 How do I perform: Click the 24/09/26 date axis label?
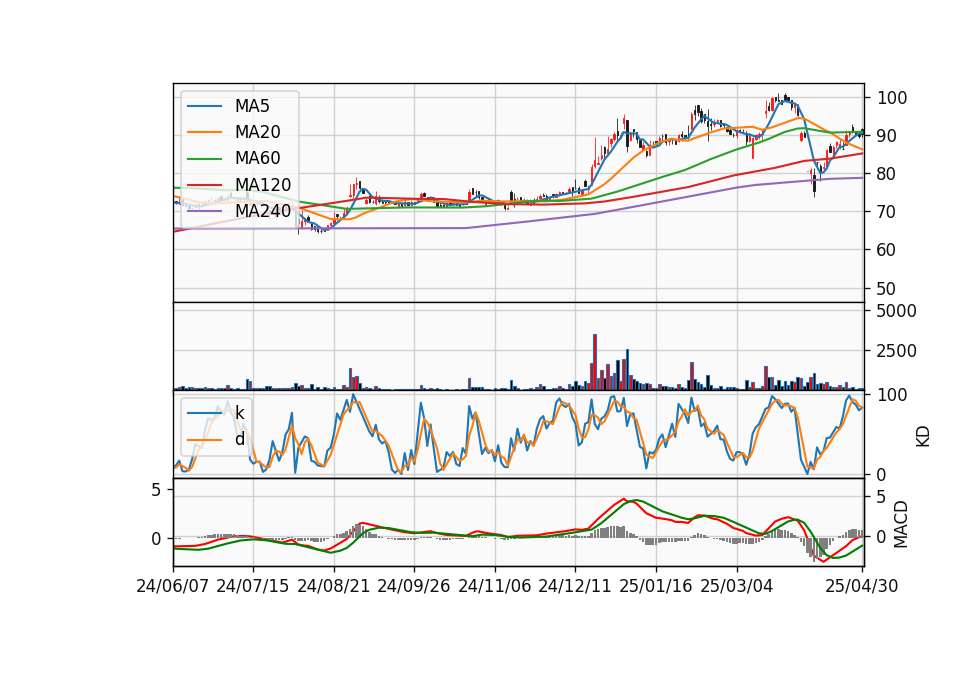pos(413,586)
